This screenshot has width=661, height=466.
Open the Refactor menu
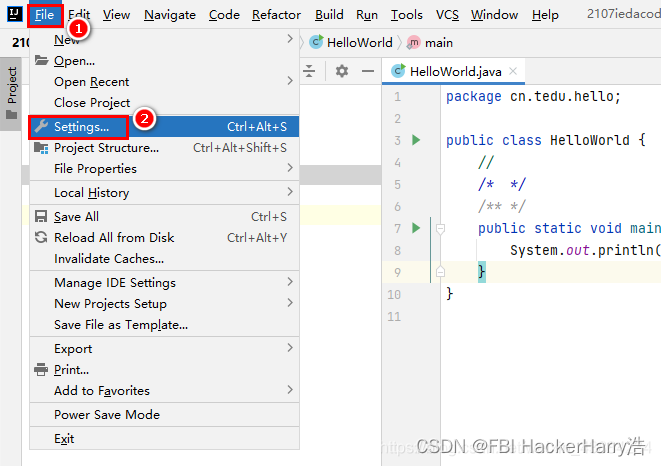click(277, 15)
